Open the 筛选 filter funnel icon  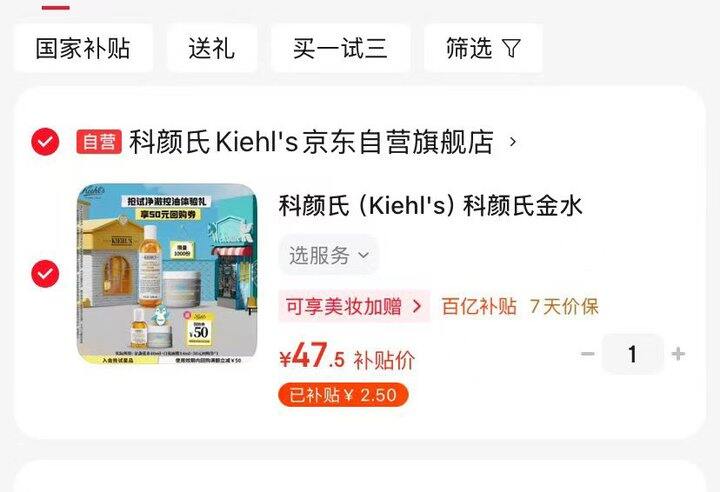[x=511, y=48]
